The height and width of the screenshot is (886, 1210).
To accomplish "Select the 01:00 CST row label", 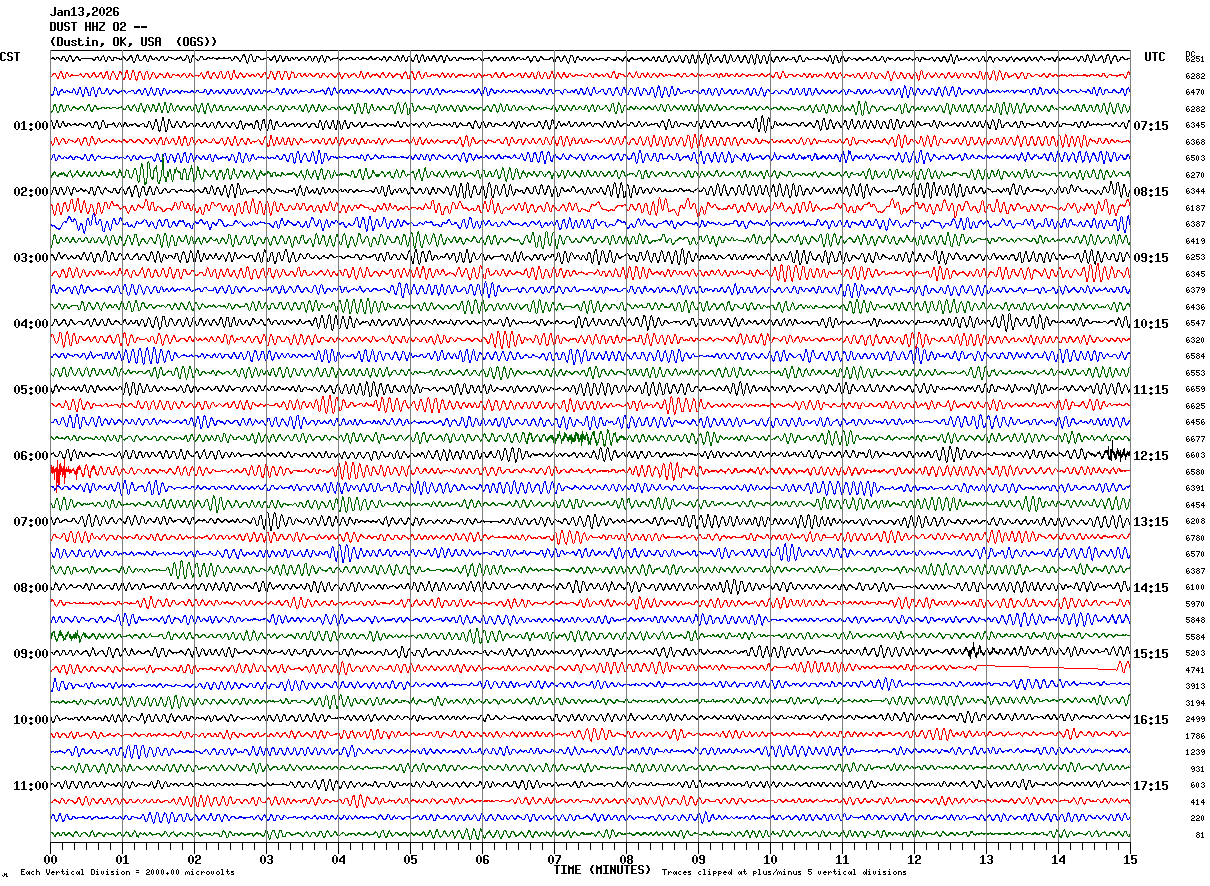I will click(31, 126).
